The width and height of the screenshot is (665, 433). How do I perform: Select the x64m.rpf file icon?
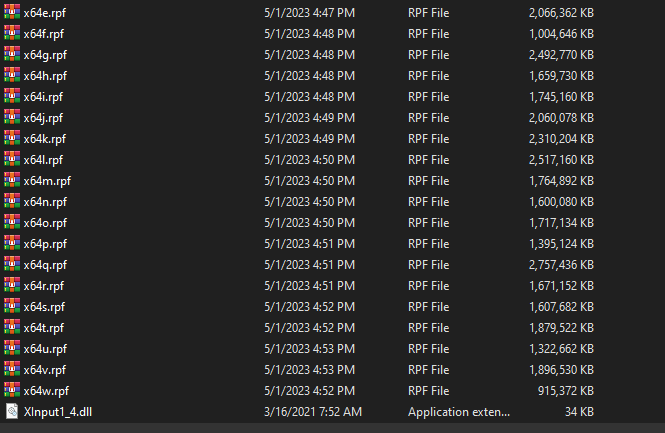click(11, 181)
